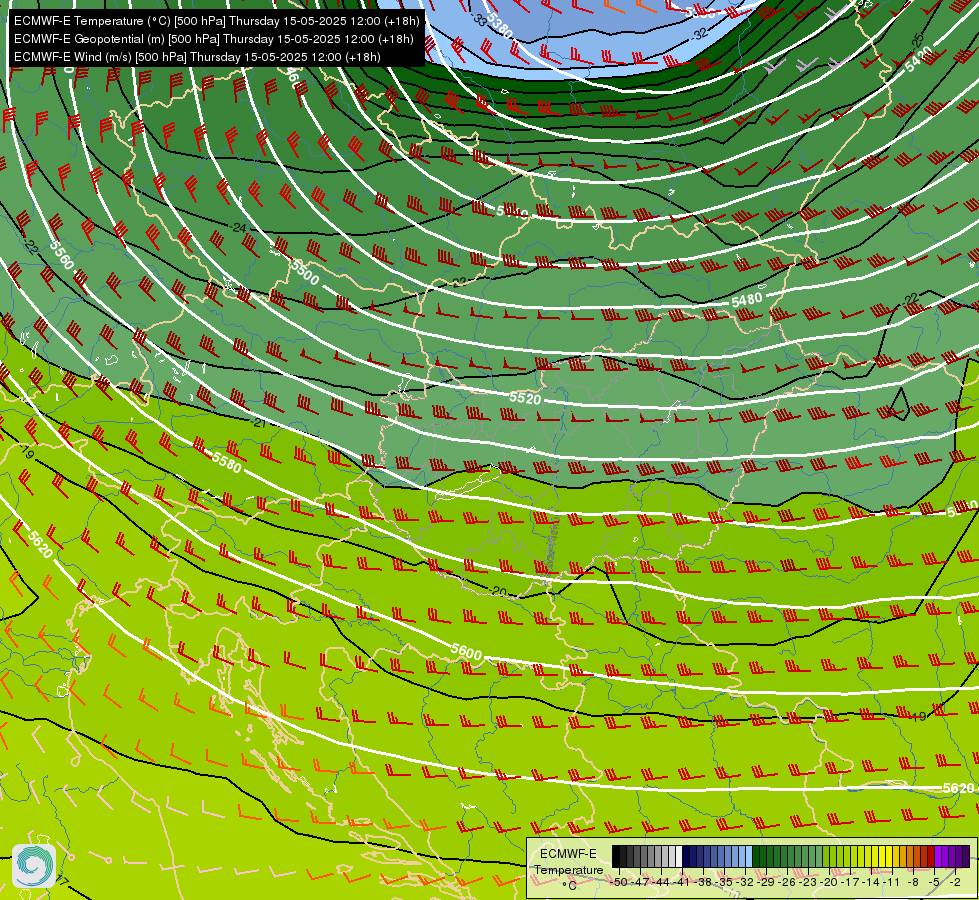Click the 5520 geopotential contour label
This screenshot has height=900, width=979.
click(524, 398)
